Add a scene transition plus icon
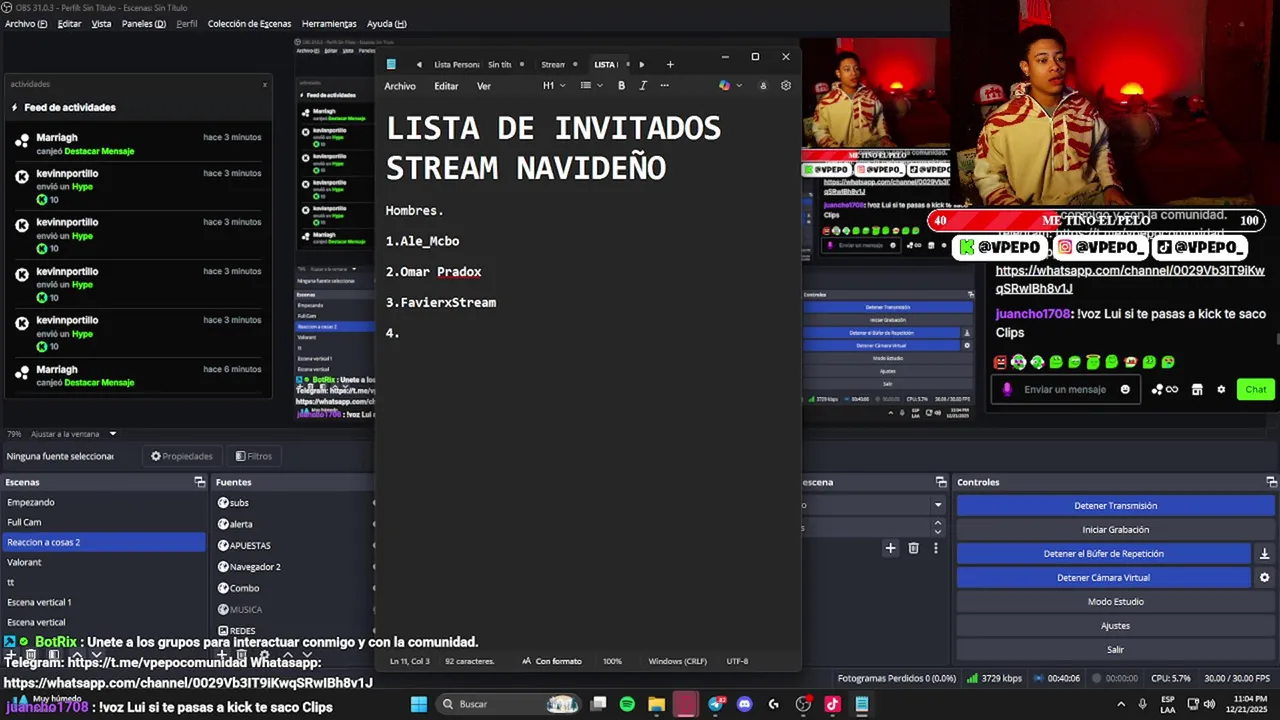Screen dimensions: 1280x720 point(890,548)
